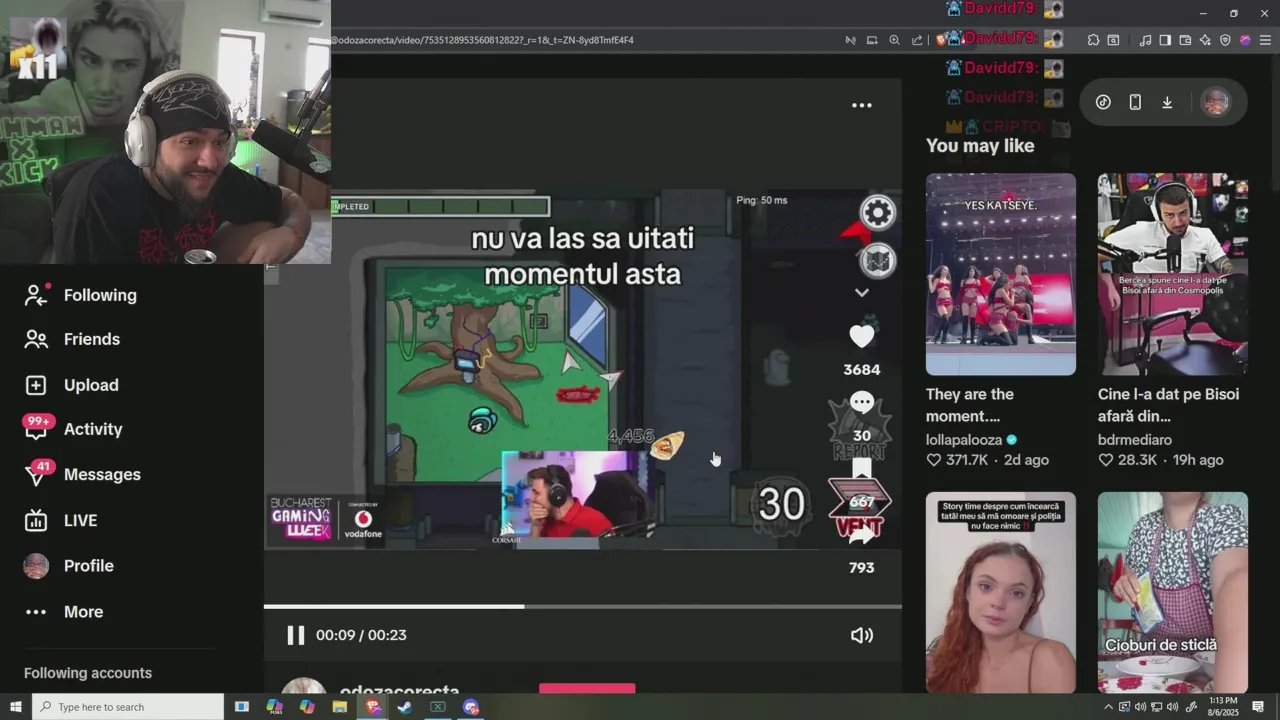1280x720 pixels.
Task: Pause the TikTok video
Action: pos(295,635)
